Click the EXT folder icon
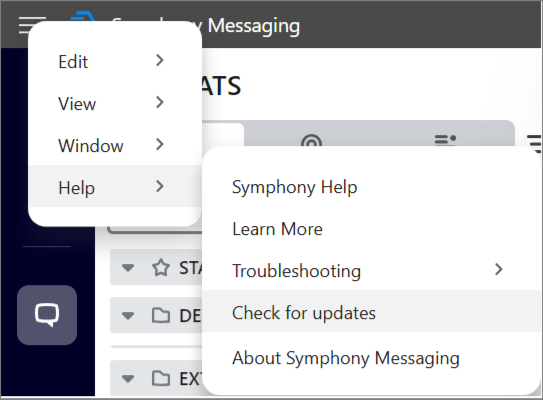The width and height of the screenshot is (543, 400). pyautogui.click(x=161, y=378)
